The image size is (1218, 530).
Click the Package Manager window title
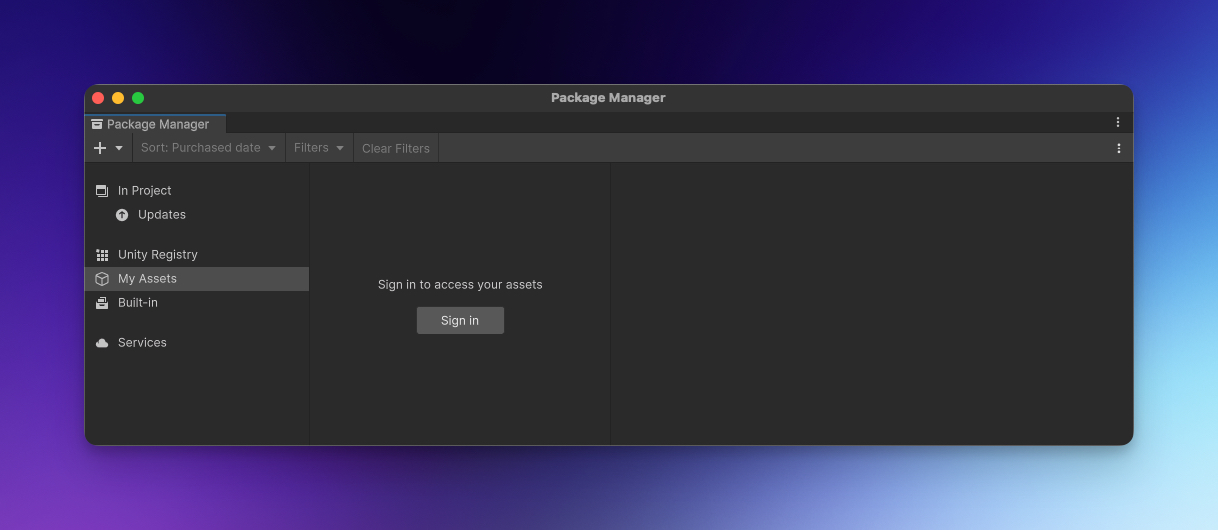(x=608, y=98)
